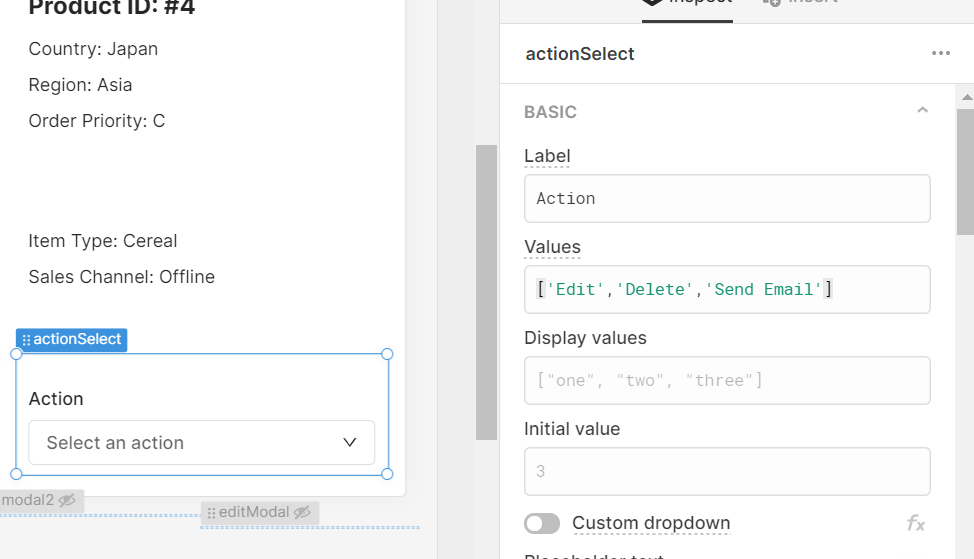This screenshot has height=559, width=974.
Task: Enable the Custom dropdown toggle
Action: coord(542,524)
